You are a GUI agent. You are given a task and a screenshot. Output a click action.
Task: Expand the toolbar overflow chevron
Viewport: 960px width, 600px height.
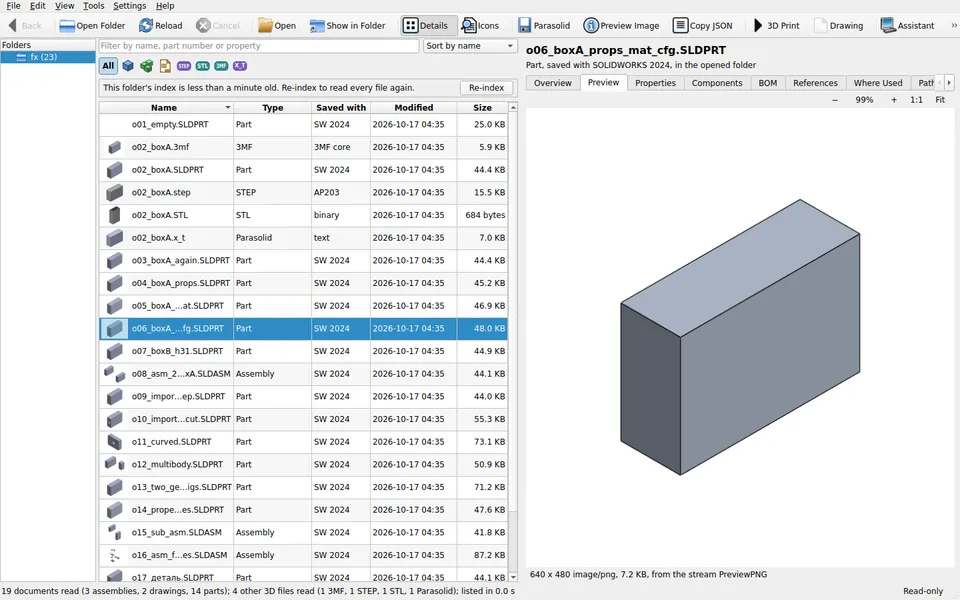(953, 26)
